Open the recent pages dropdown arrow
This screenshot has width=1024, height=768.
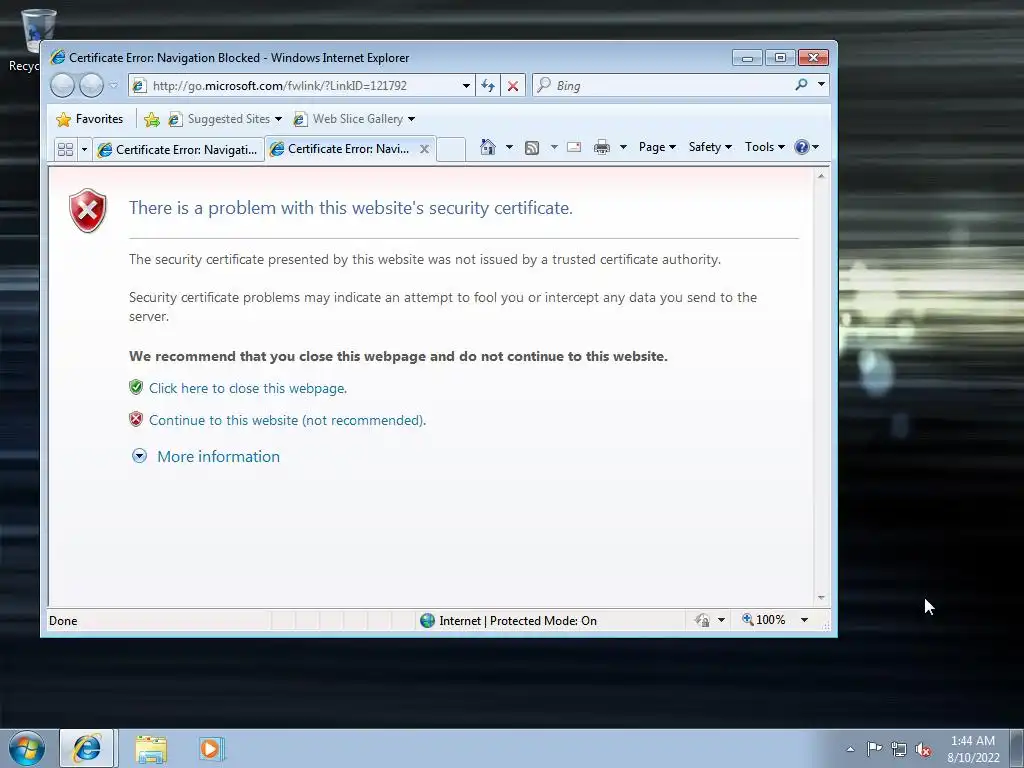point(114,86)
